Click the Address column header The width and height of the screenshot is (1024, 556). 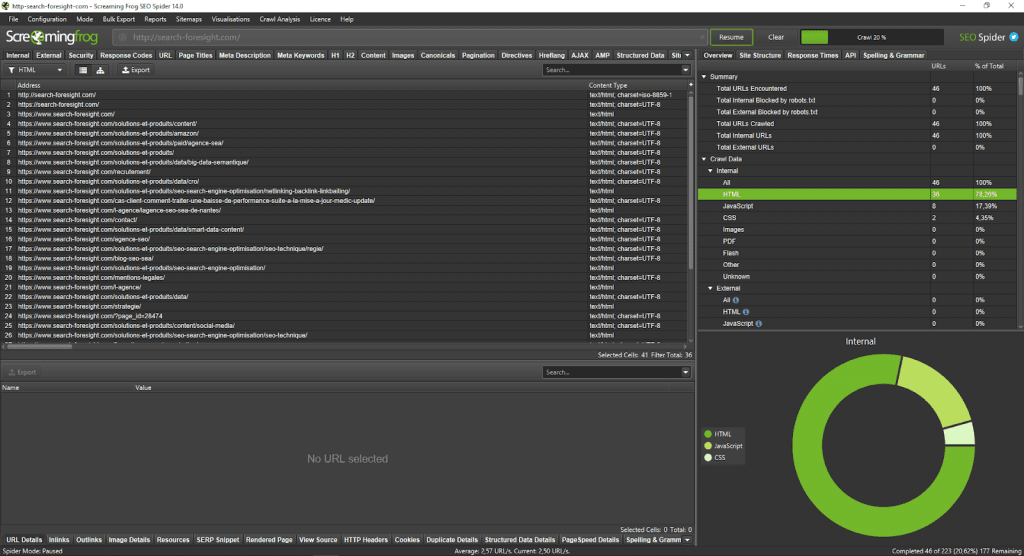(x=300, y=85)
